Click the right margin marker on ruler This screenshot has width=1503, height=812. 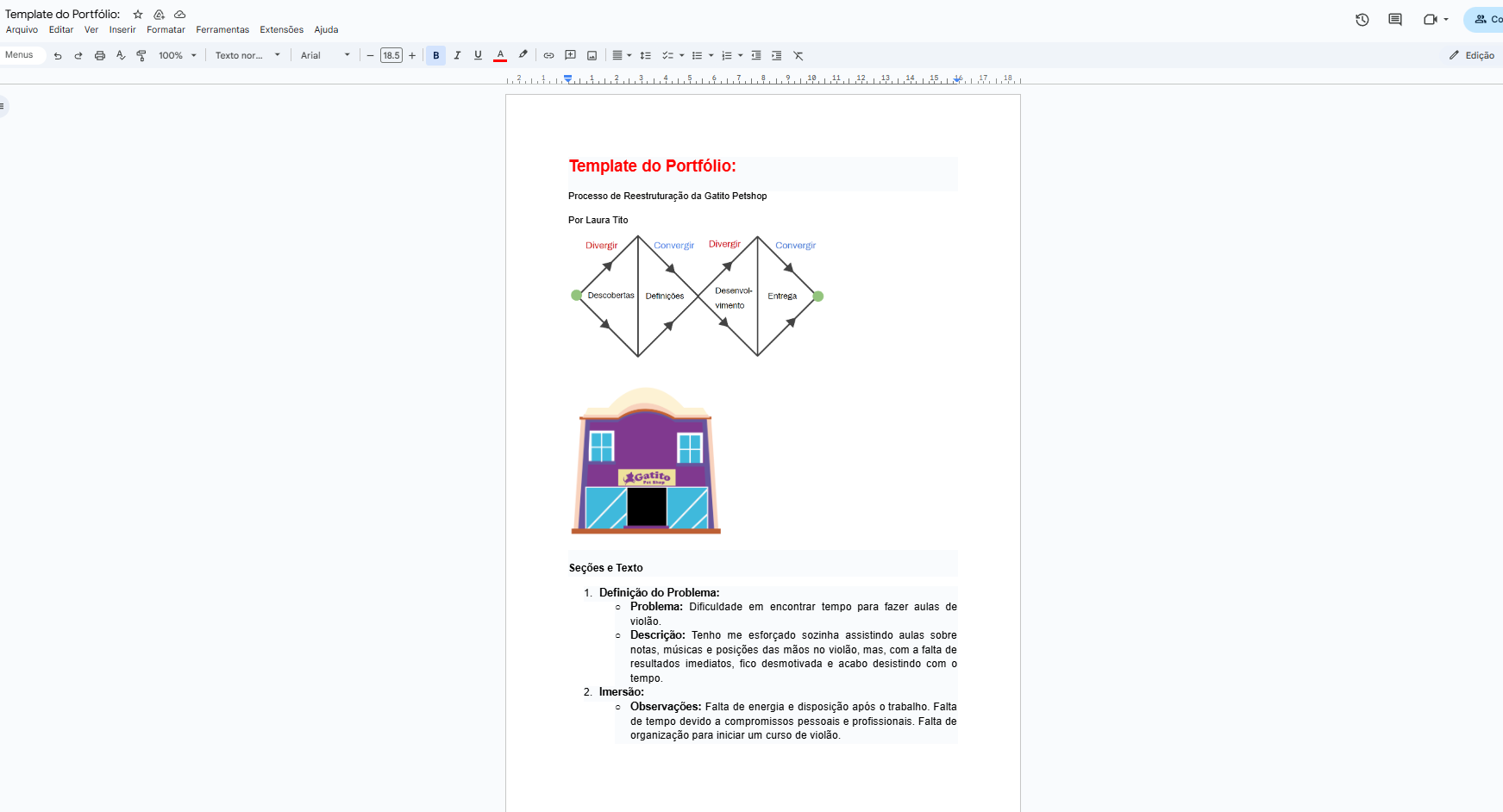(x=958, y=79)
